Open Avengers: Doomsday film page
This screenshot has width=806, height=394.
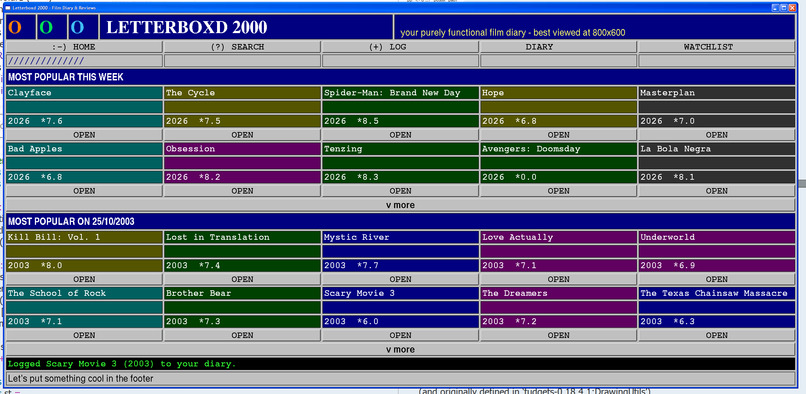(558, 191)
